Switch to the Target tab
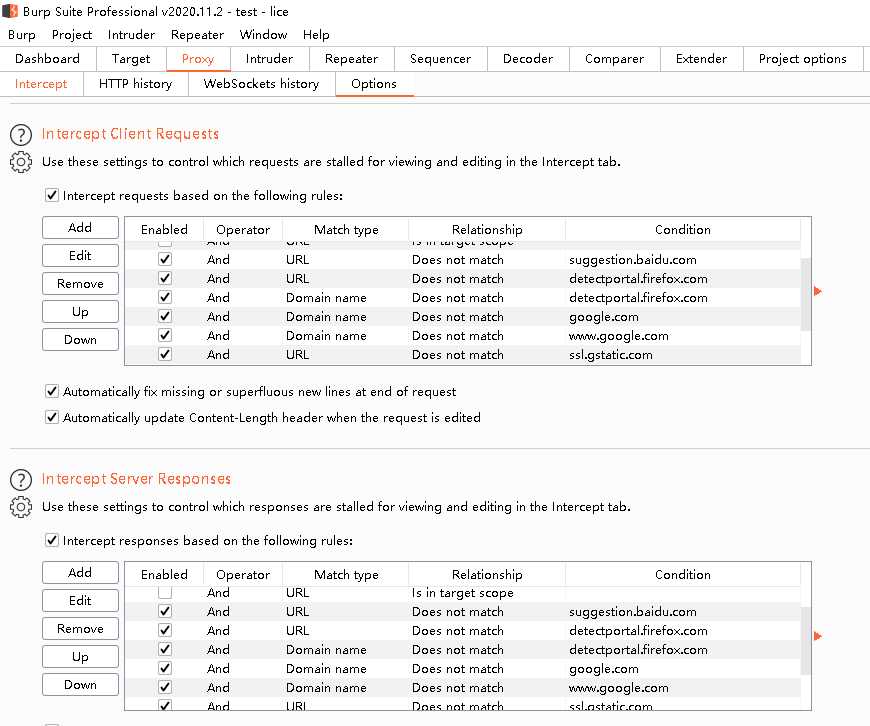The width and height of the screenshot is (870, 726). click(131, 59)
